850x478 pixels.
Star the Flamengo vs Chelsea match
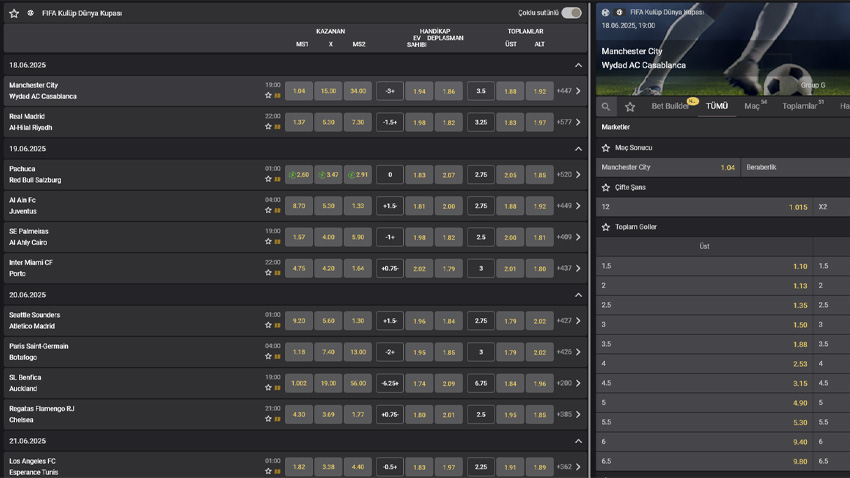point(268,419)
